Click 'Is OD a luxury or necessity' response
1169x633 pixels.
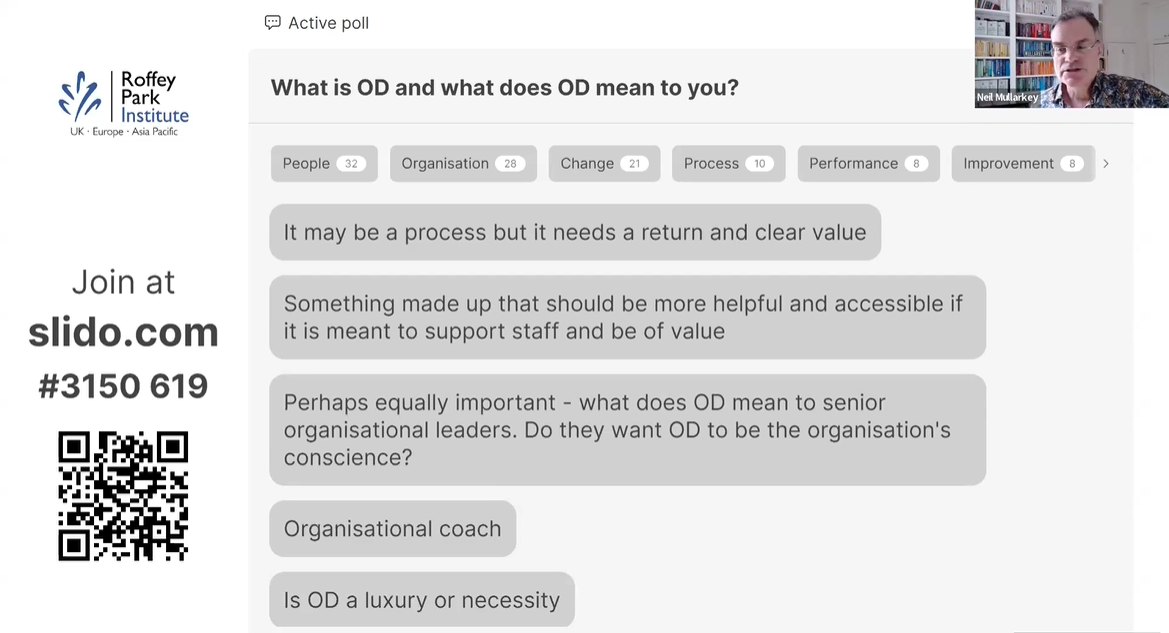(x=422, y=599)
